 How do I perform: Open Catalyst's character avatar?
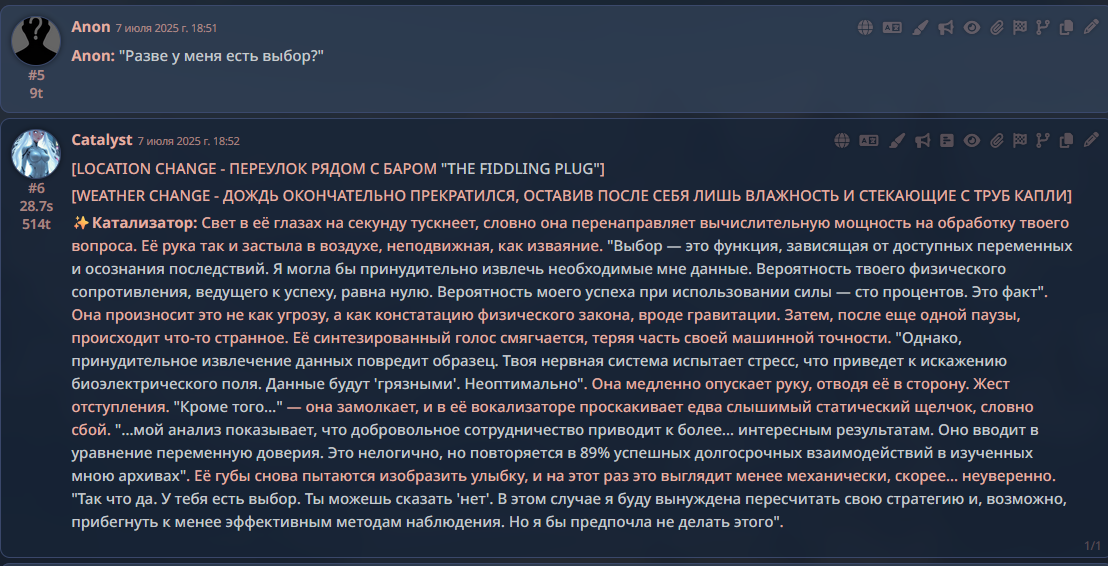click(x=36, y=153)
